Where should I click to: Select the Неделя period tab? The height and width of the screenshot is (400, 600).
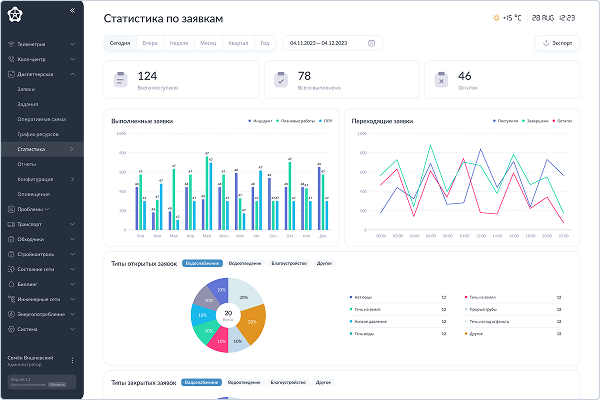[179, 43]
